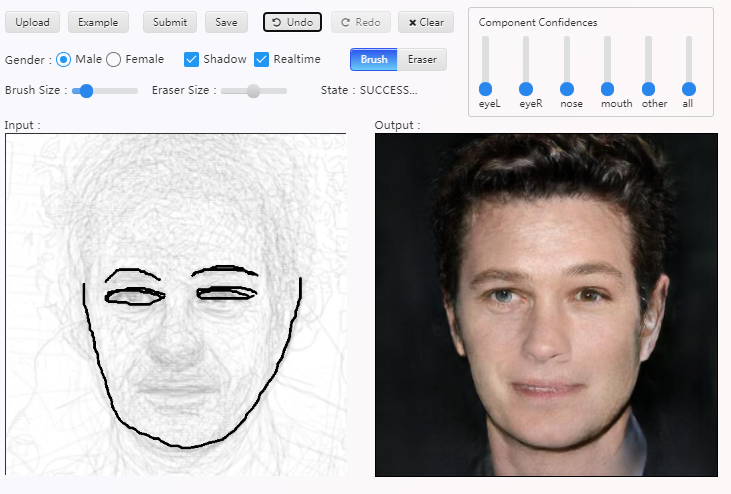The width and height of the screenshot is (731, 494).
Task: Load an Example sketch
Action: [98, 22]
